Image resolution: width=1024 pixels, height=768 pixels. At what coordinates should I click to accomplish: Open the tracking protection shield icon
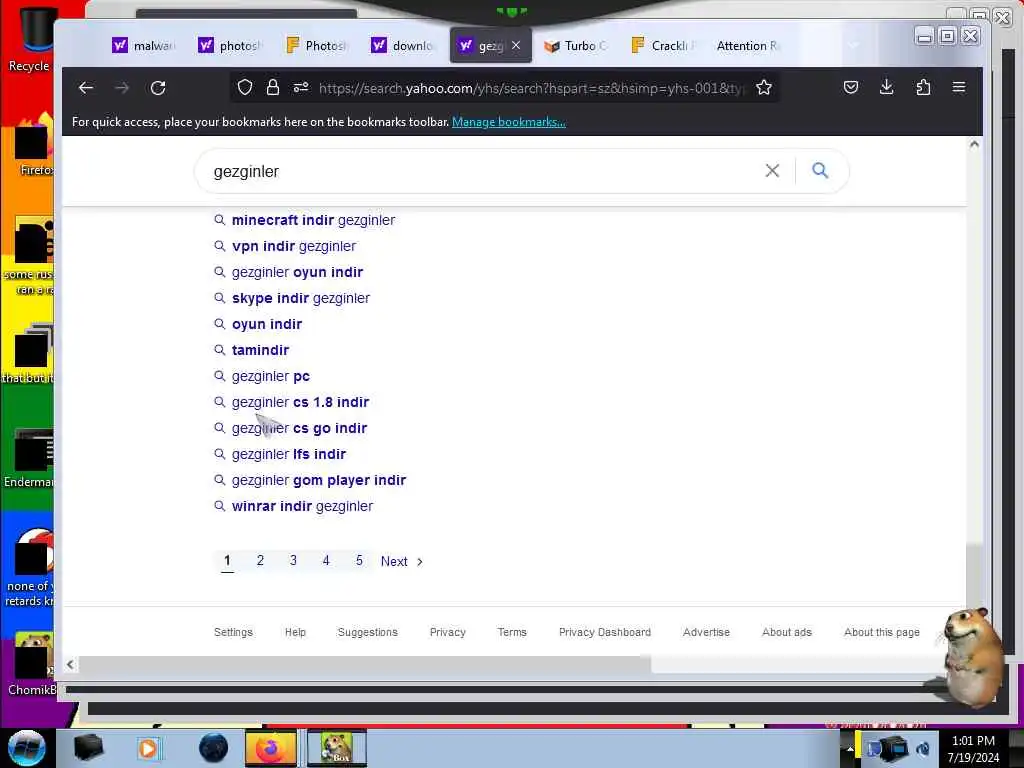pyautogui.click(x=245, y=88)
